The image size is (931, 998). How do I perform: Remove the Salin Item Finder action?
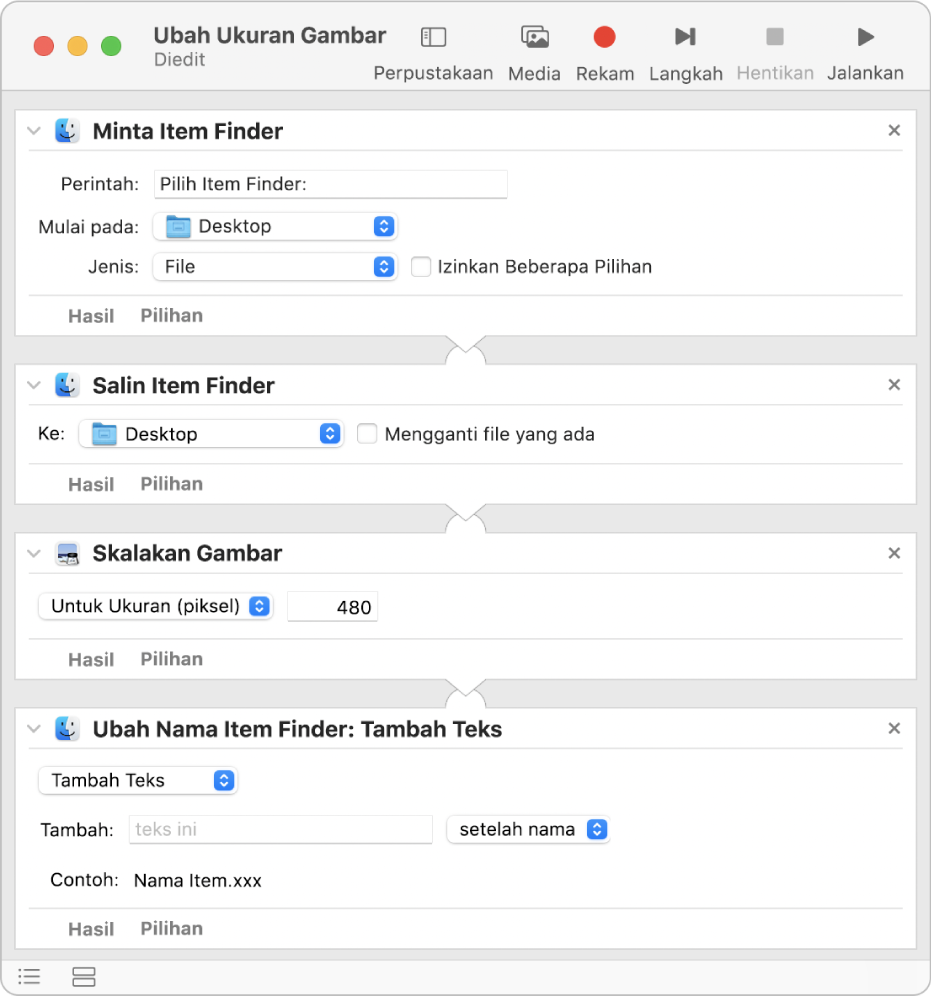tap(894, 385)
